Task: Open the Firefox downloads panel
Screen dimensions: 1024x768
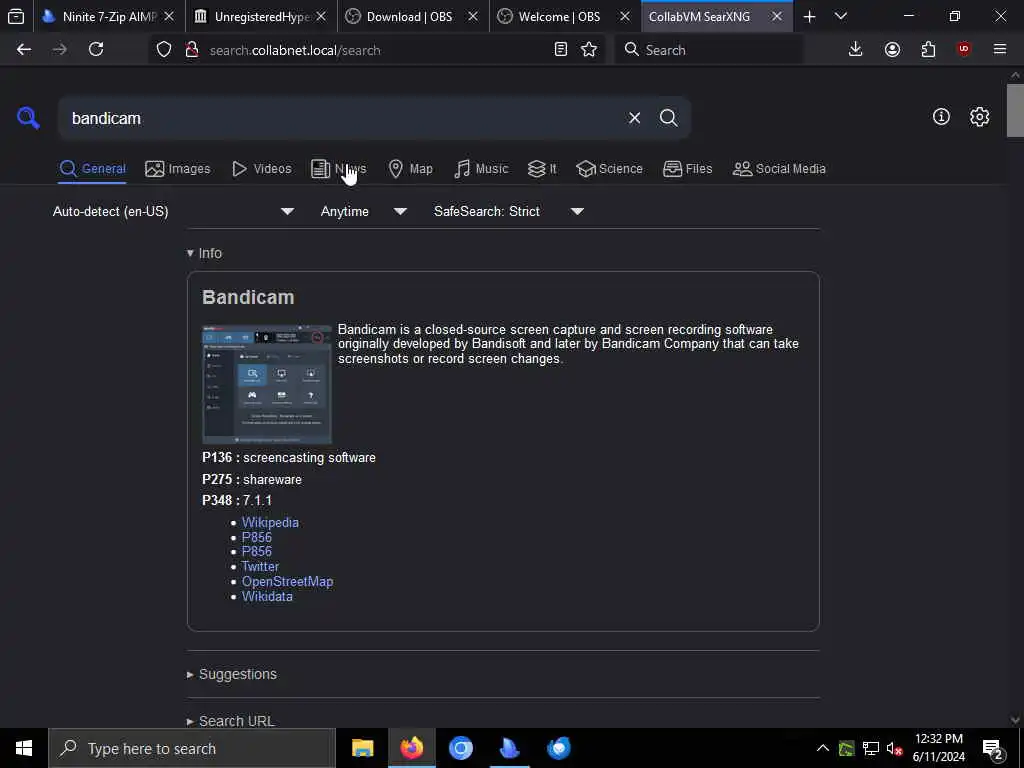Action: tap(856, 50)
